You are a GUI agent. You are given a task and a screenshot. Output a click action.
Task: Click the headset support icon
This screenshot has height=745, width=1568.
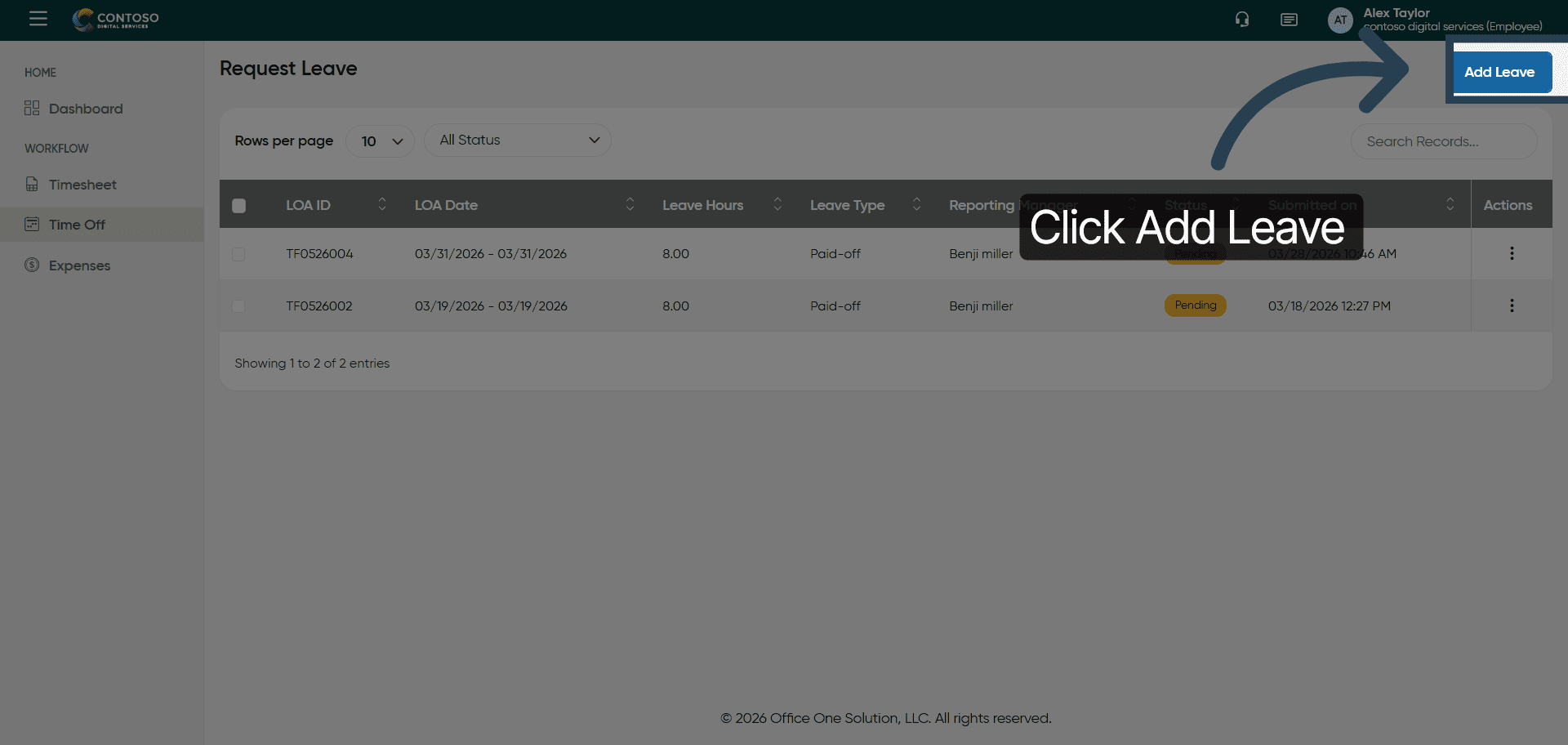[x=1242, y=20]
